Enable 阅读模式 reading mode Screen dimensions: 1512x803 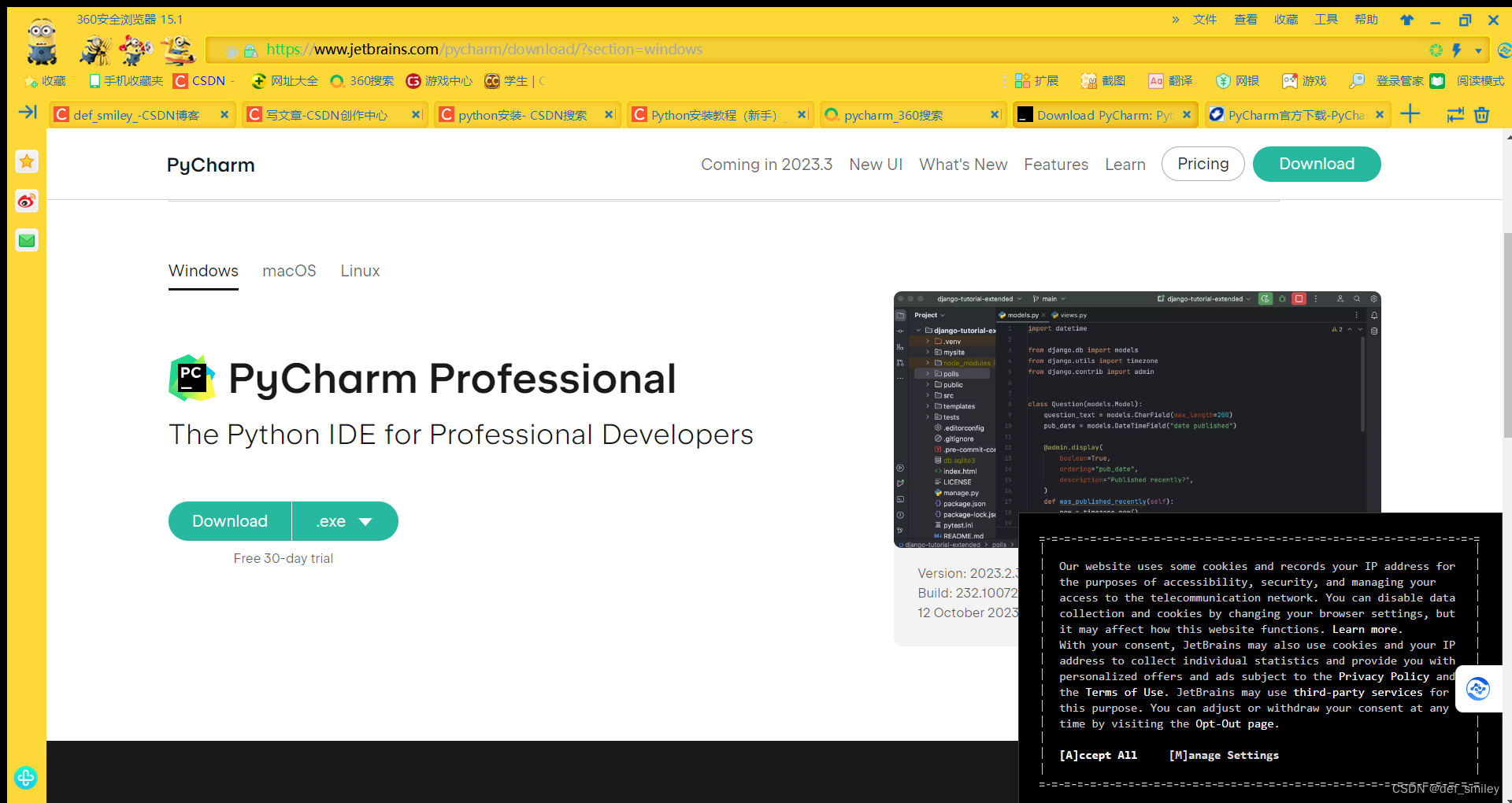pos(1467,81)
